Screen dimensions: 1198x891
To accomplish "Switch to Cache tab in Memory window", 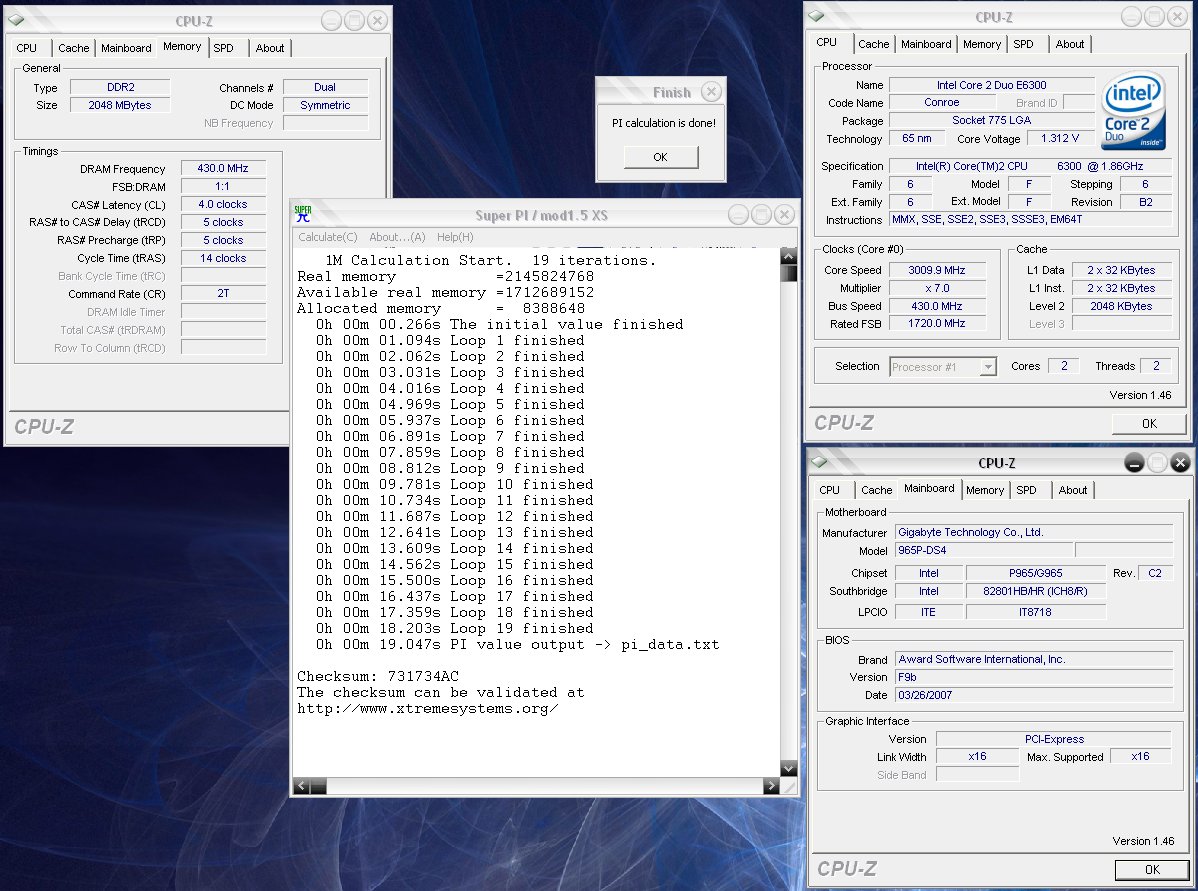I will pos(73,47).
